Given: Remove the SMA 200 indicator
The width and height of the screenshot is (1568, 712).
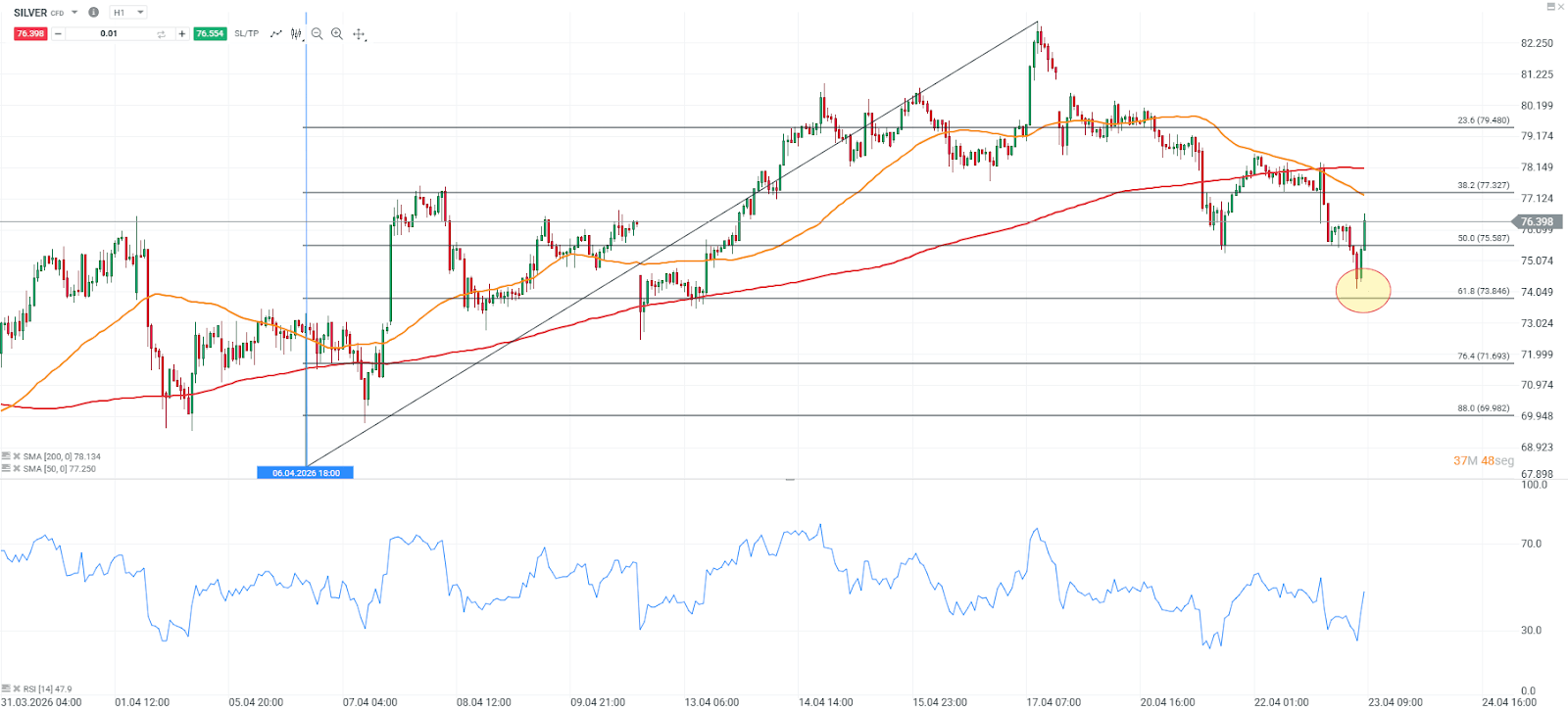Looking at the screenshot, I should click(17, 456).
